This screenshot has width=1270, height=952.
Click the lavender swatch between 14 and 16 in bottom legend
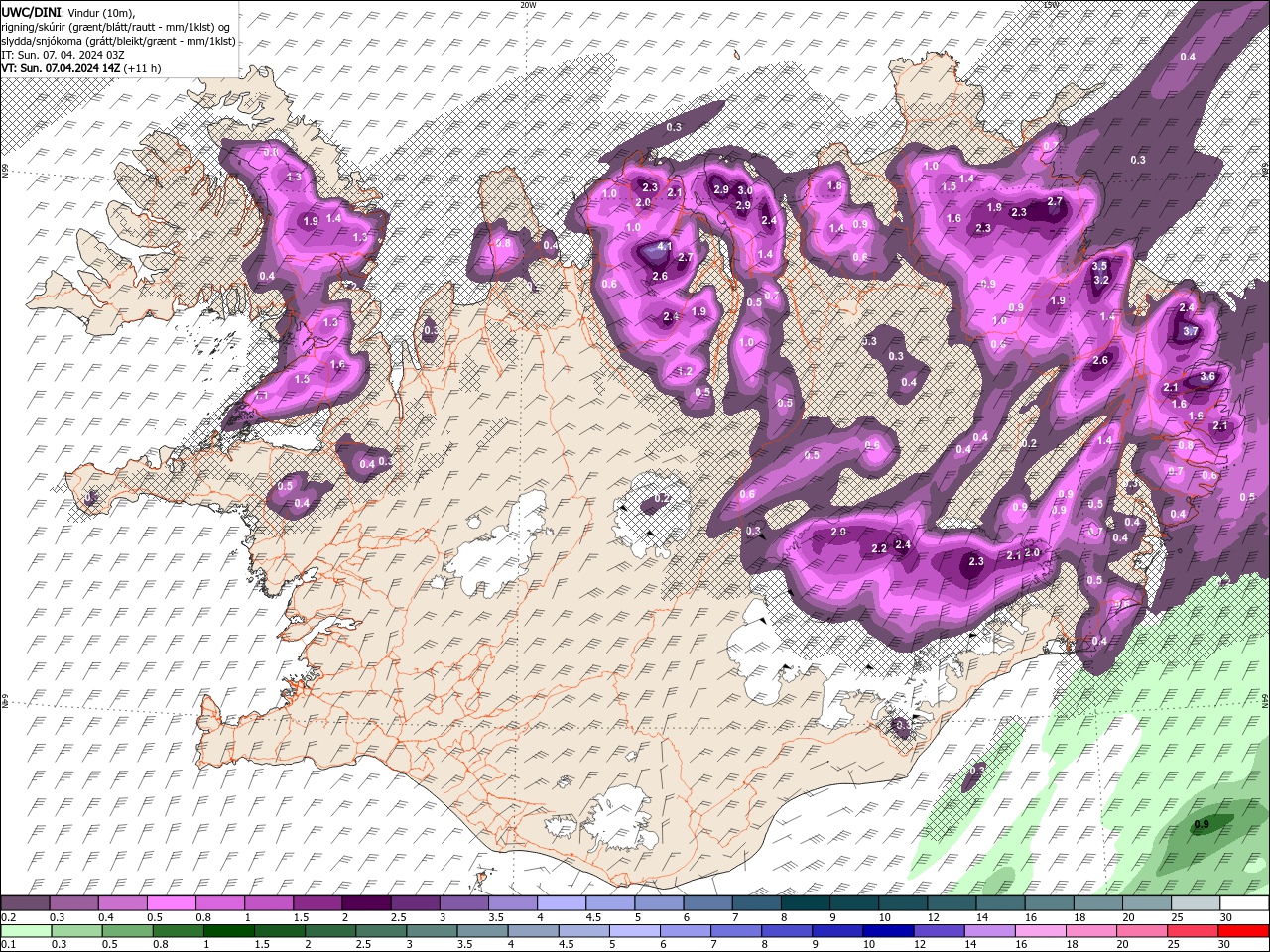tap(989, 930)
